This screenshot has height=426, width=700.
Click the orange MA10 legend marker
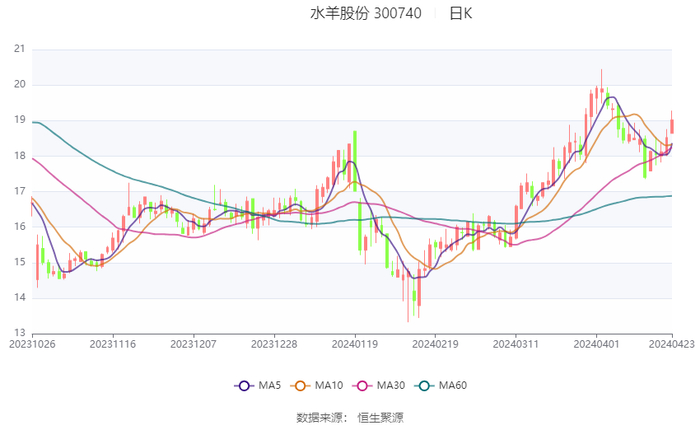tap(302, 386)
